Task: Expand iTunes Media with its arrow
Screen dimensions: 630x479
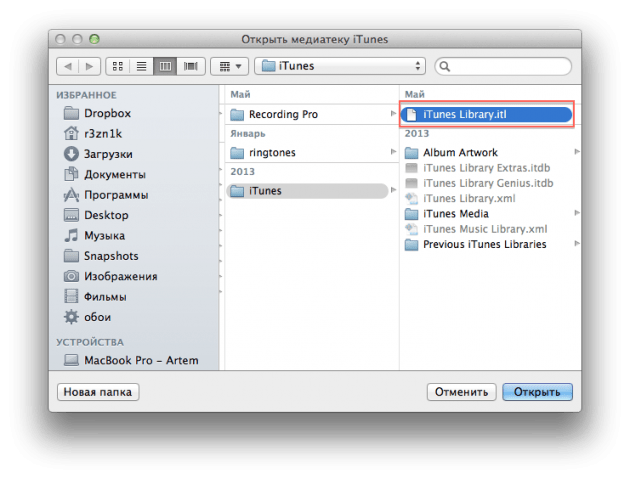Action: coord(577,213)
